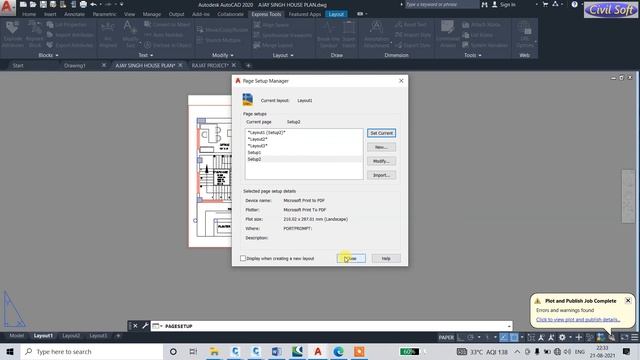The width and height of the screenshot is (640, 360).
Task: Switch to the Layout ribbon tab
Action: click(336, 14)
